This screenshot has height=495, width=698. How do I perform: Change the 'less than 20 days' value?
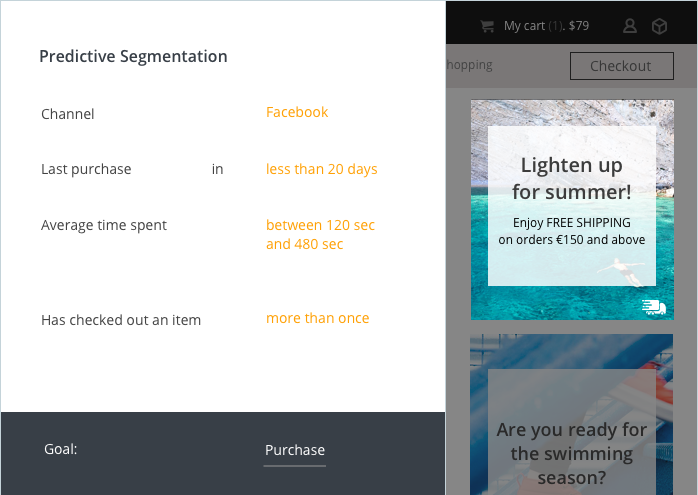(x=321, y=169)
